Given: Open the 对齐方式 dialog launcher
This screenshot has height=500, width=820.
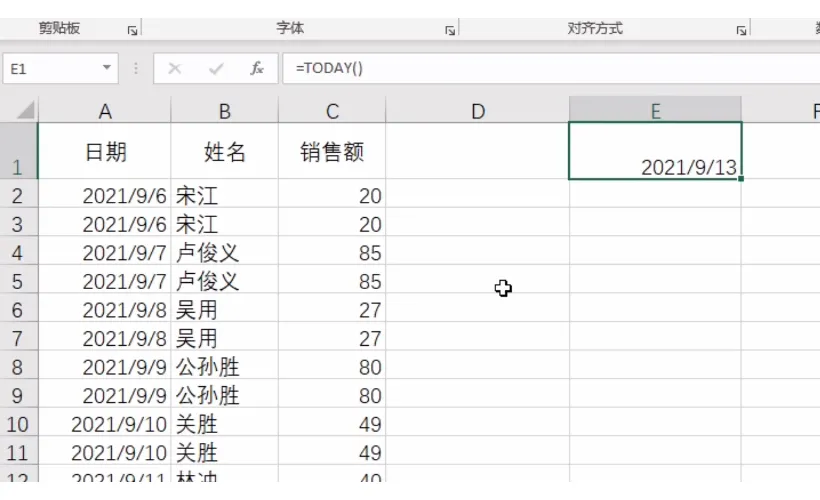Looking at the screenshot, I should [x=741, y=30].
